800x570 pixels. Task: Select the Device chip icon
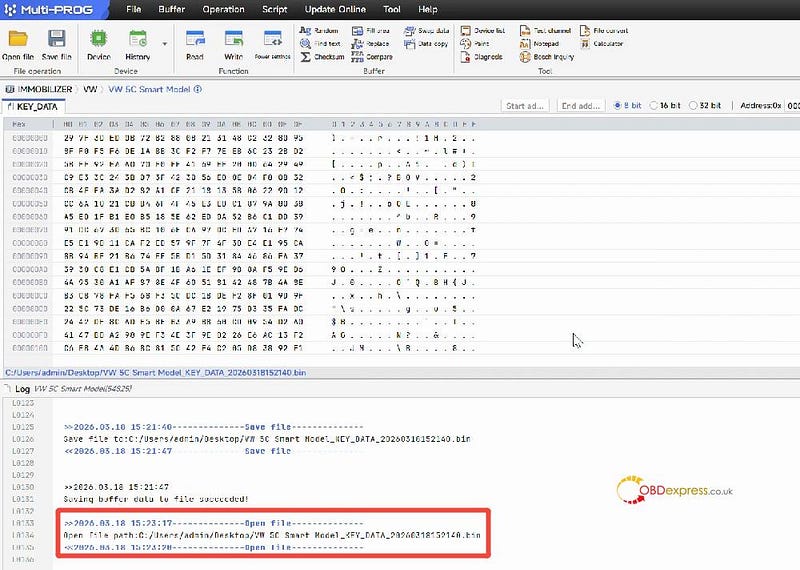[x=98, y=44]
